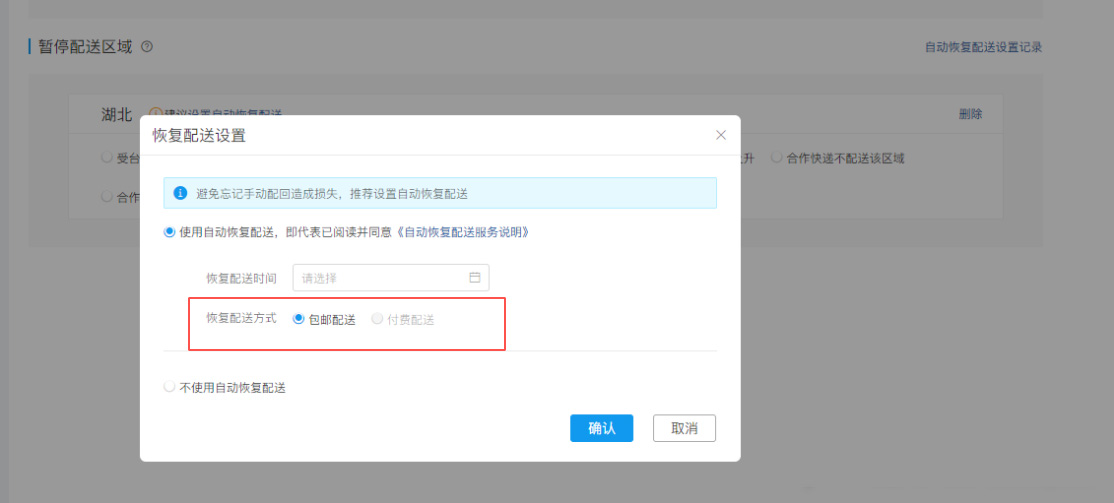
Task: Choose 付费配送 delivery method
Action: (377, 319)
